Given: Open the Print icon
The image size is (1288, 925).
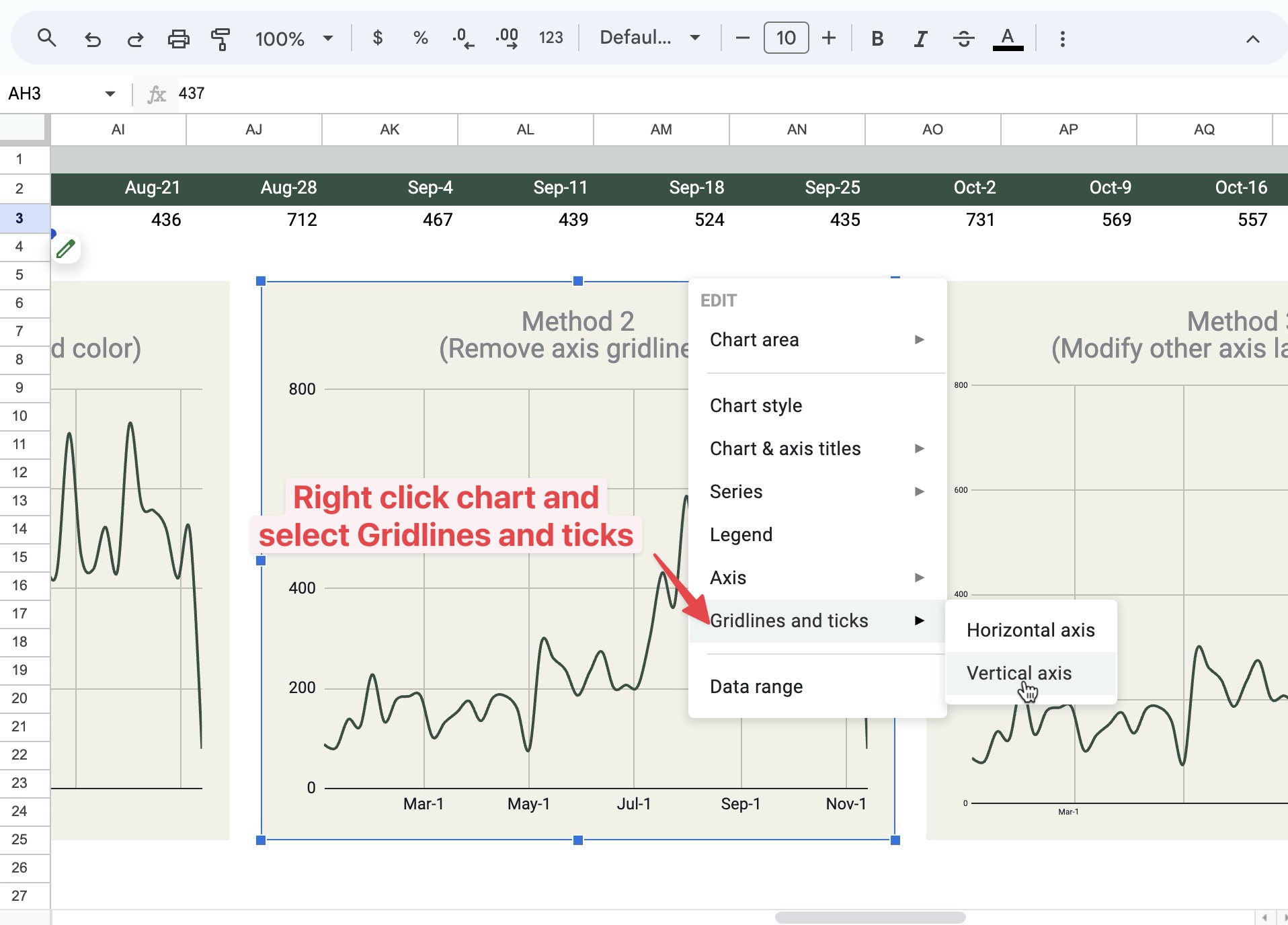Looking at the screenshot, I should [x=178, y=38].
